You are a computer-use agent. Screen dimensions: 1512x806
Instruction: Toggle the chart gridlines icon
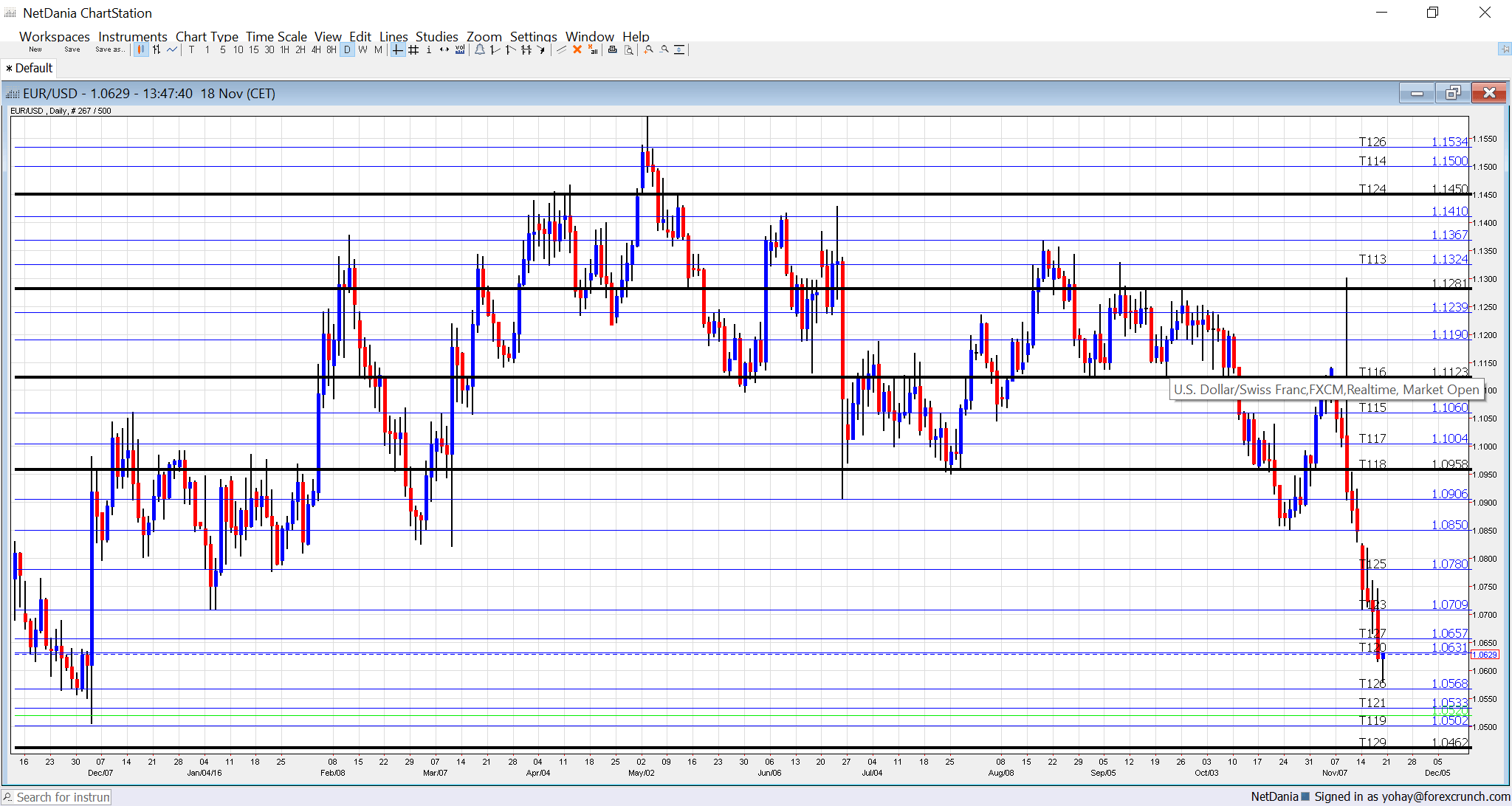coord(413,49)
